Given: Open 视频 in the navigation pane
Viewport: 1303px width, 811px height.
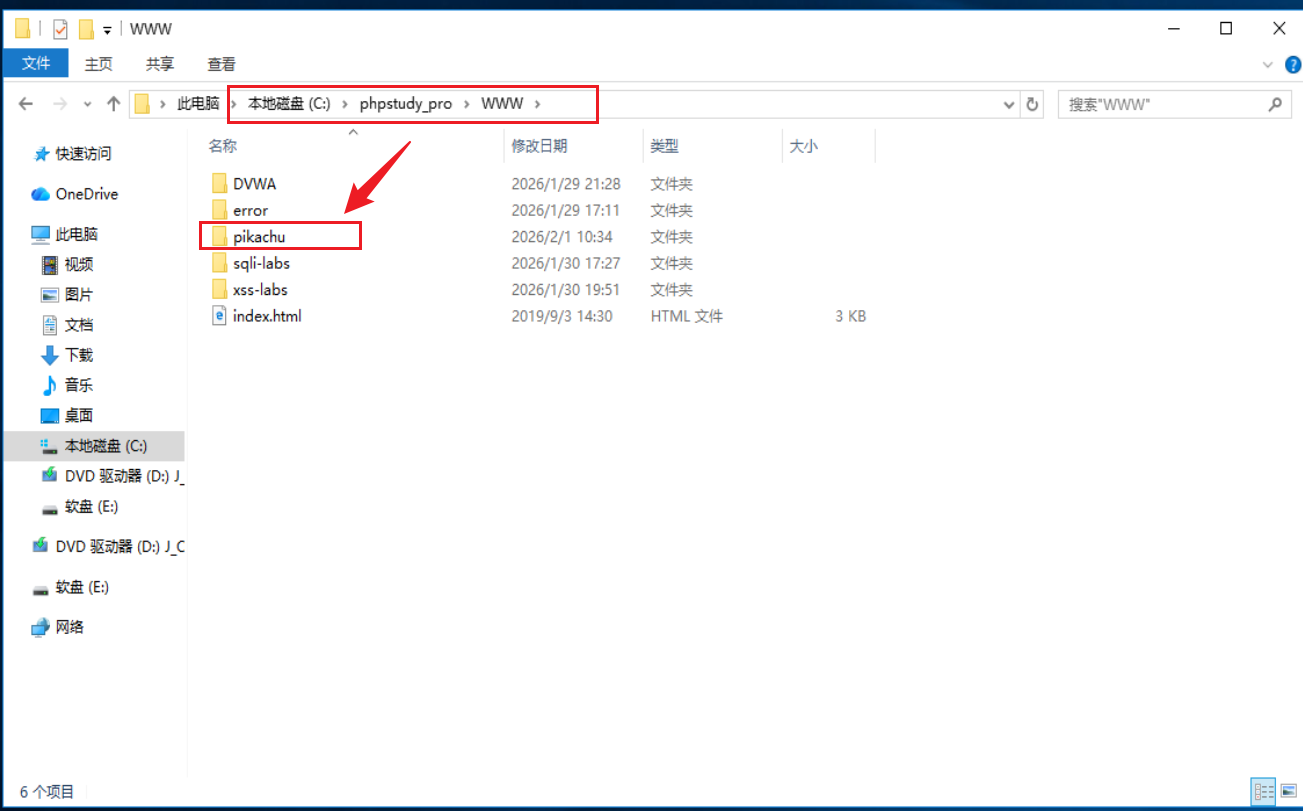Looking at the screenshot, I should [79, 265].
